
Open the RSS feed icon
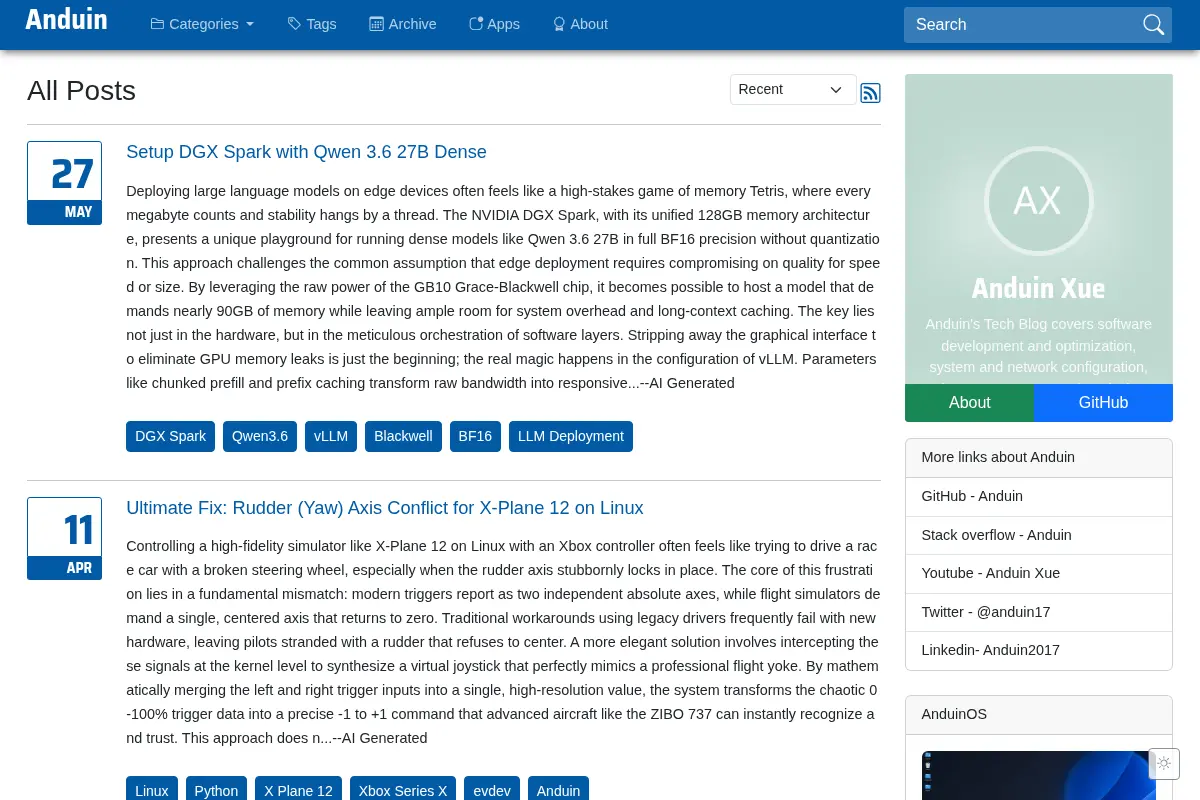coord(870,93)
